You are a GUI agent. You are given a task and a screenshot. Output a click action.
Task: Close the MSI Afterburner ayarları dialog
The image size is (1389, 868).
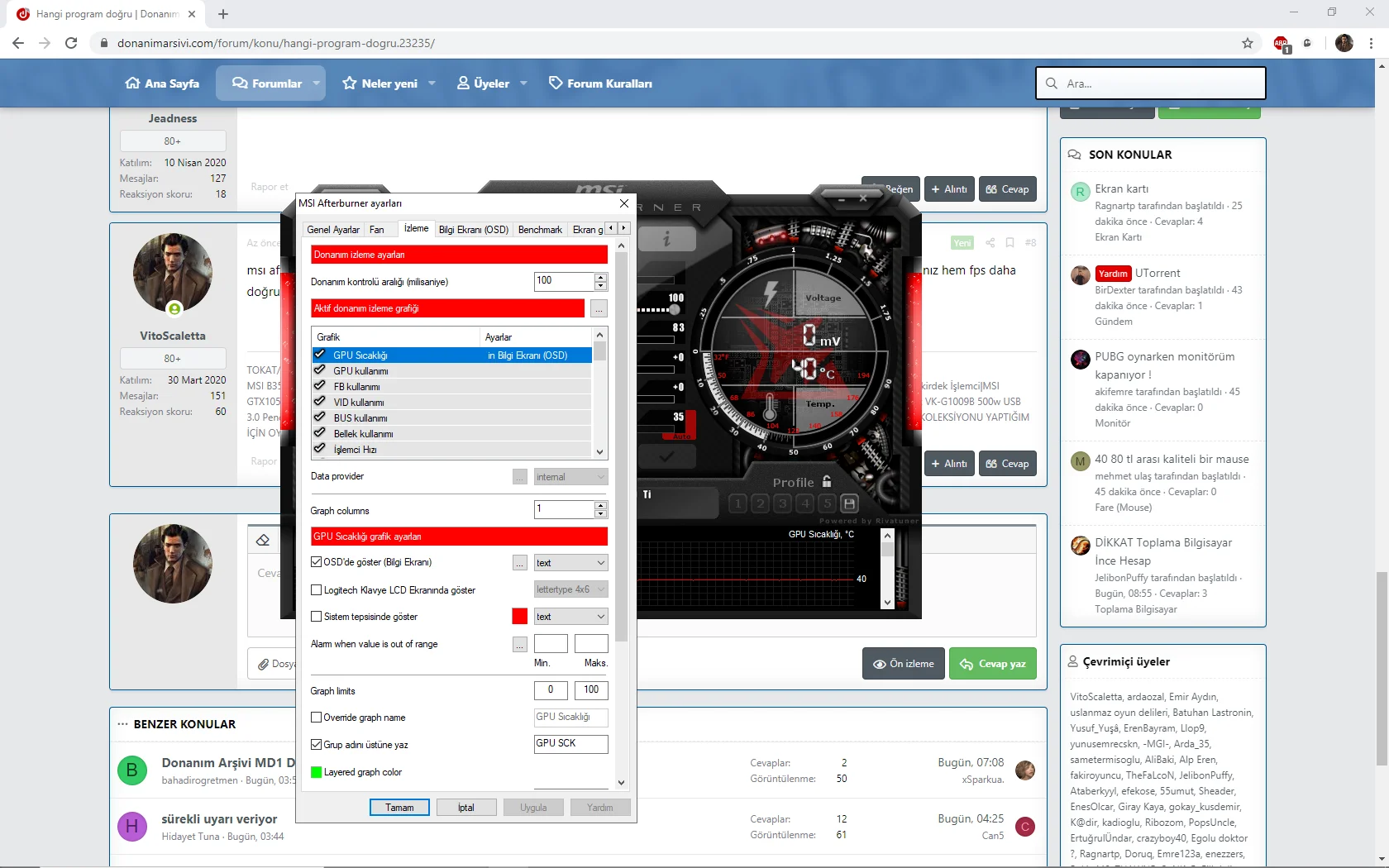(x=624, y=203)
